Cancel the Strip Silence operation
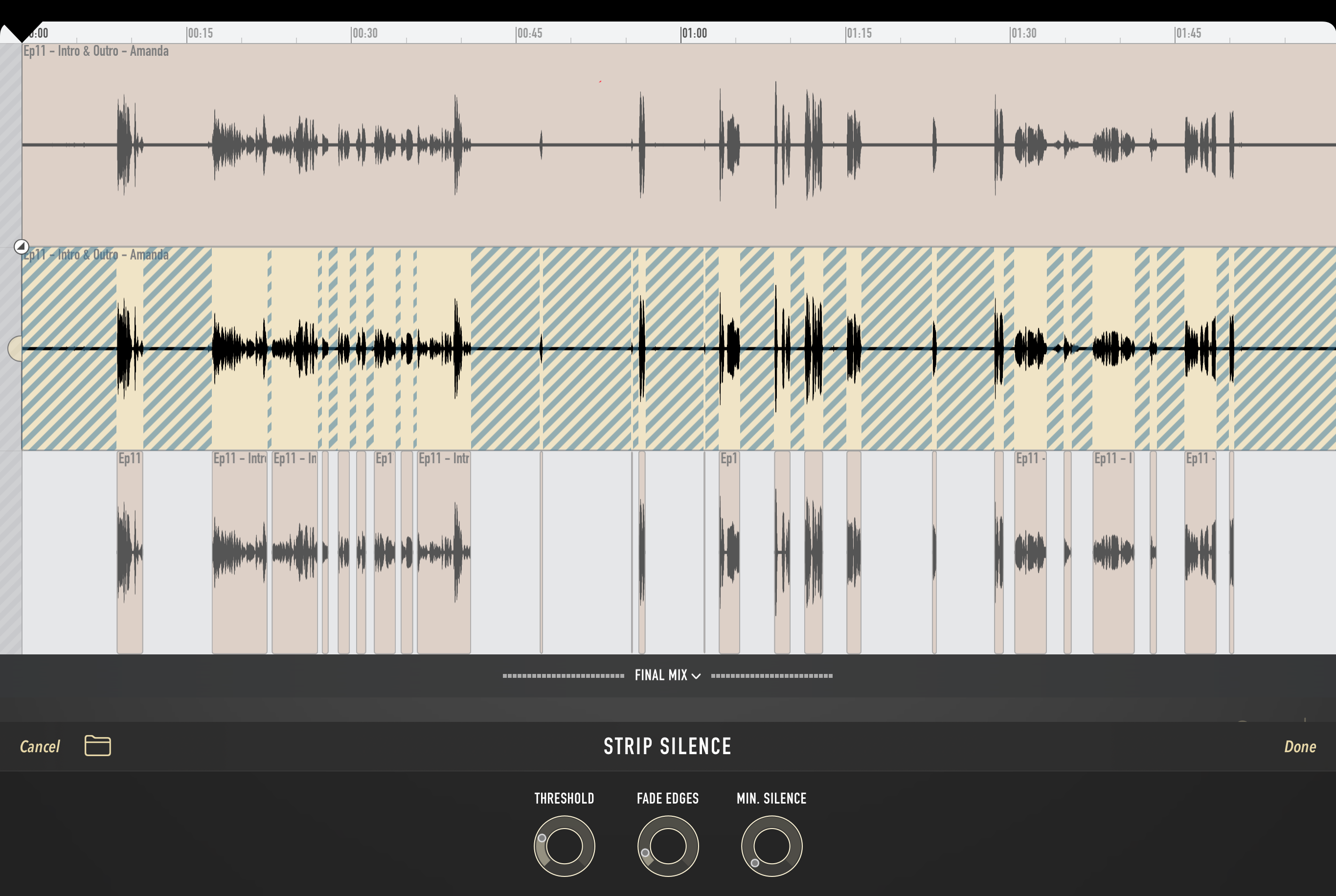The height and width of the screenshot is (896, 1336). (x=40, y=746)
